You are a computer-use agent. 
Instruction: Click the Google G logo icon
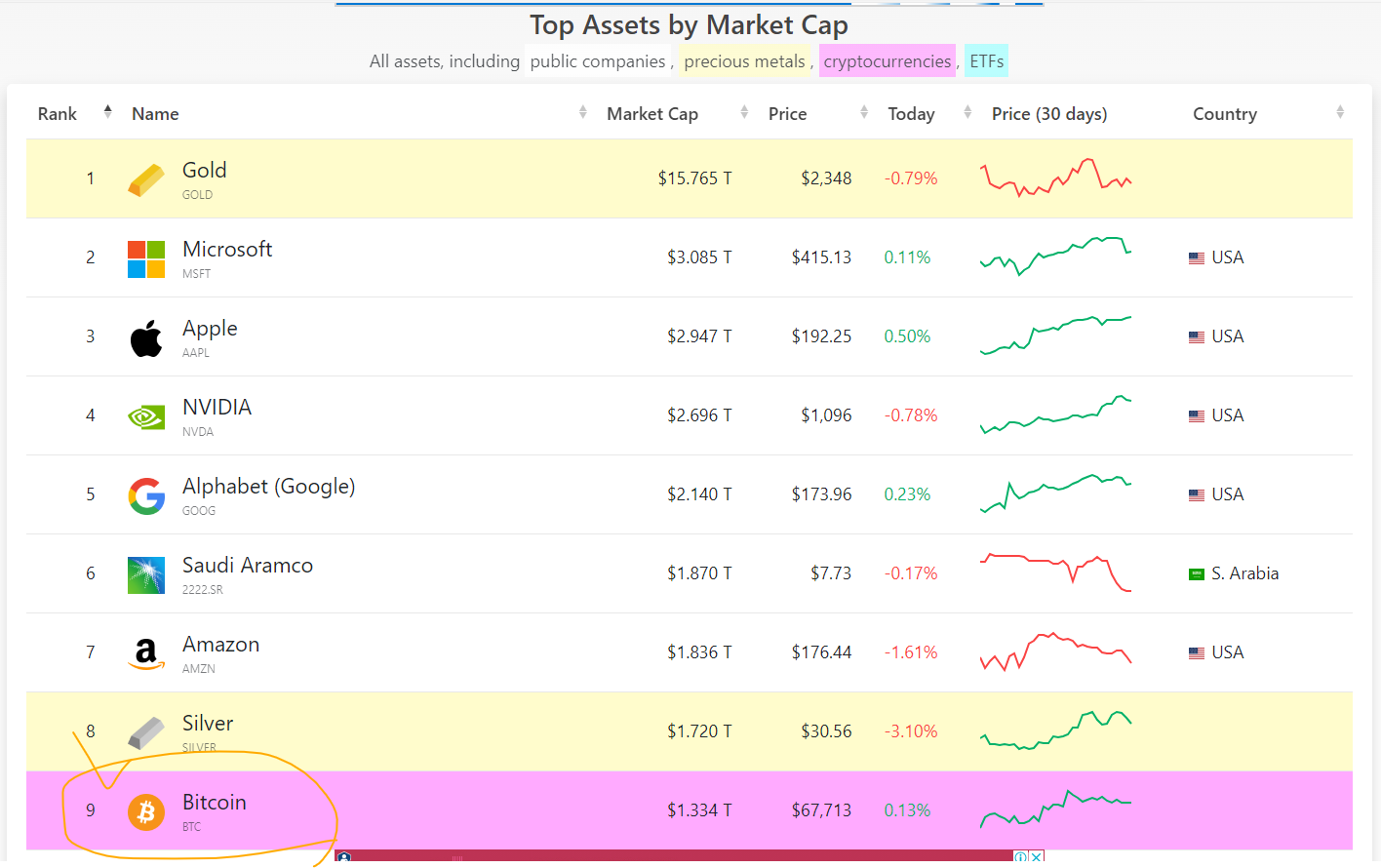click(x=146, y=496)
